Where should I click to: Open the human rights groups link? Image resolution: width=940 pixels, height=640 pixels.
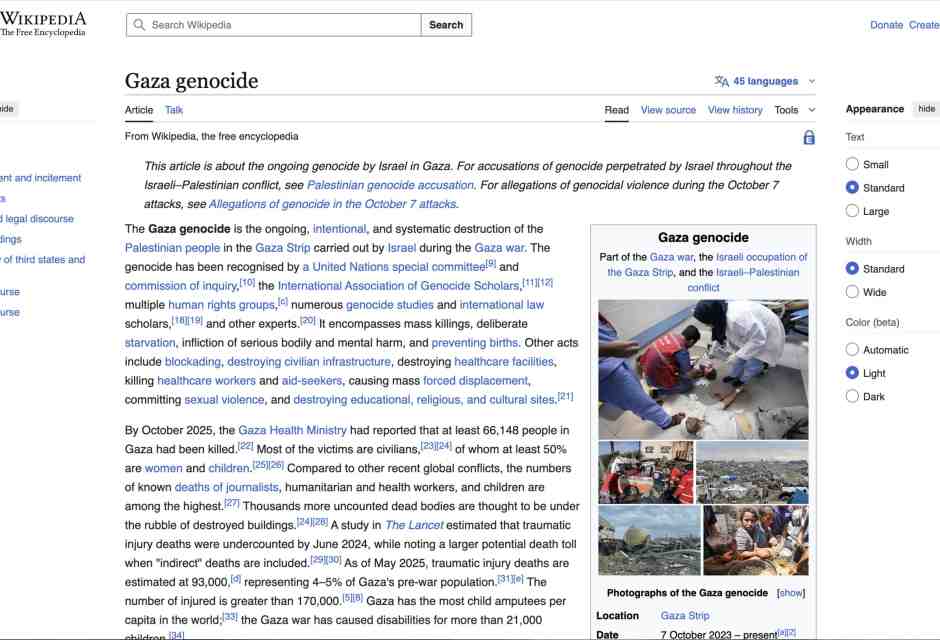point(221,305)
